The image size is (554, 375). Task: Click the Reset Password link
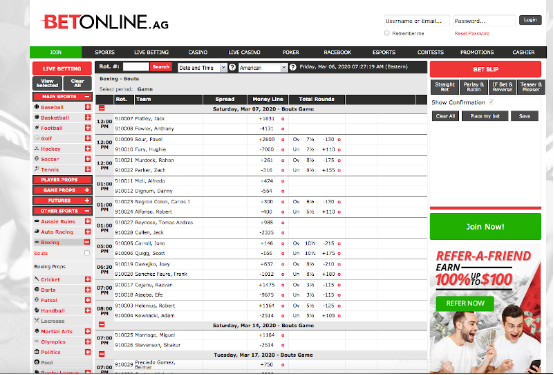tap(472, 33)
